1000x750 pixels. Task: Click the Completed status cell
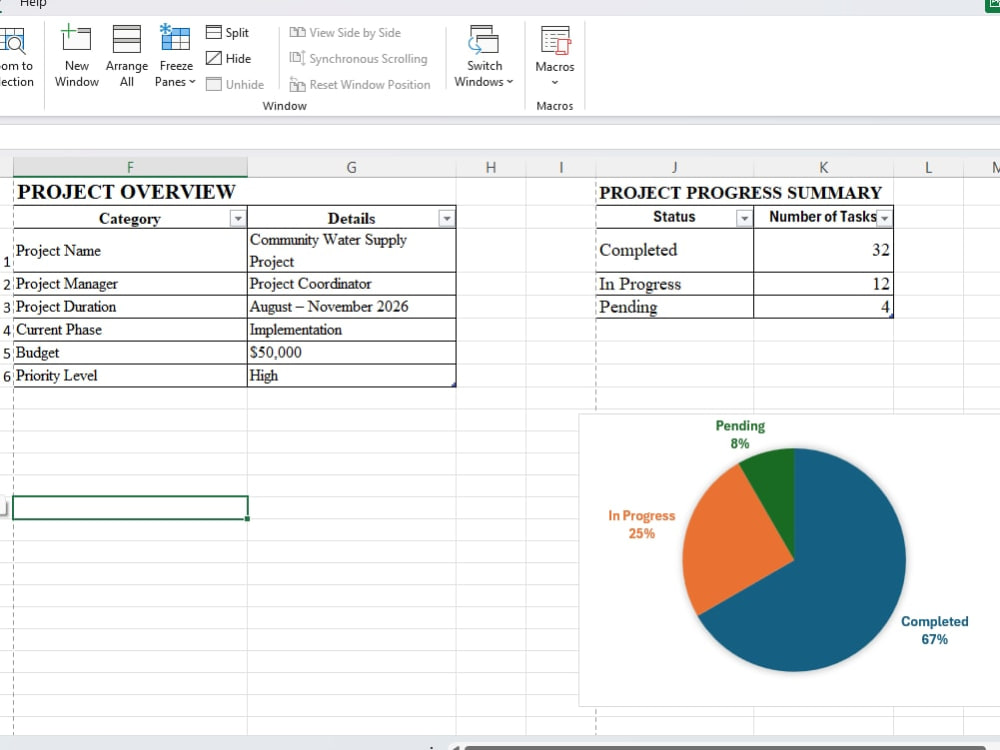point(675,250)
